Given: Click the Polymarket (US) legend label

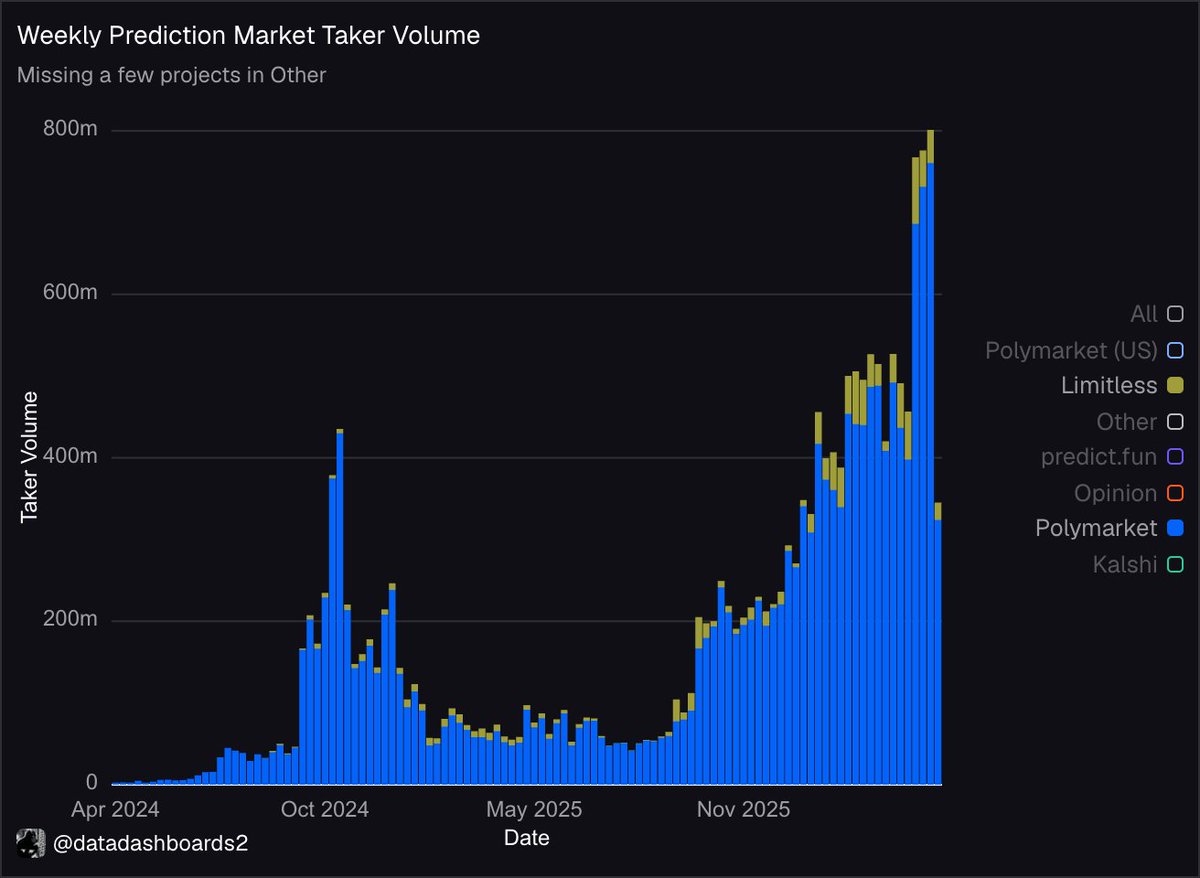Looking at the screenshot, I should [x=1071, y=350].
